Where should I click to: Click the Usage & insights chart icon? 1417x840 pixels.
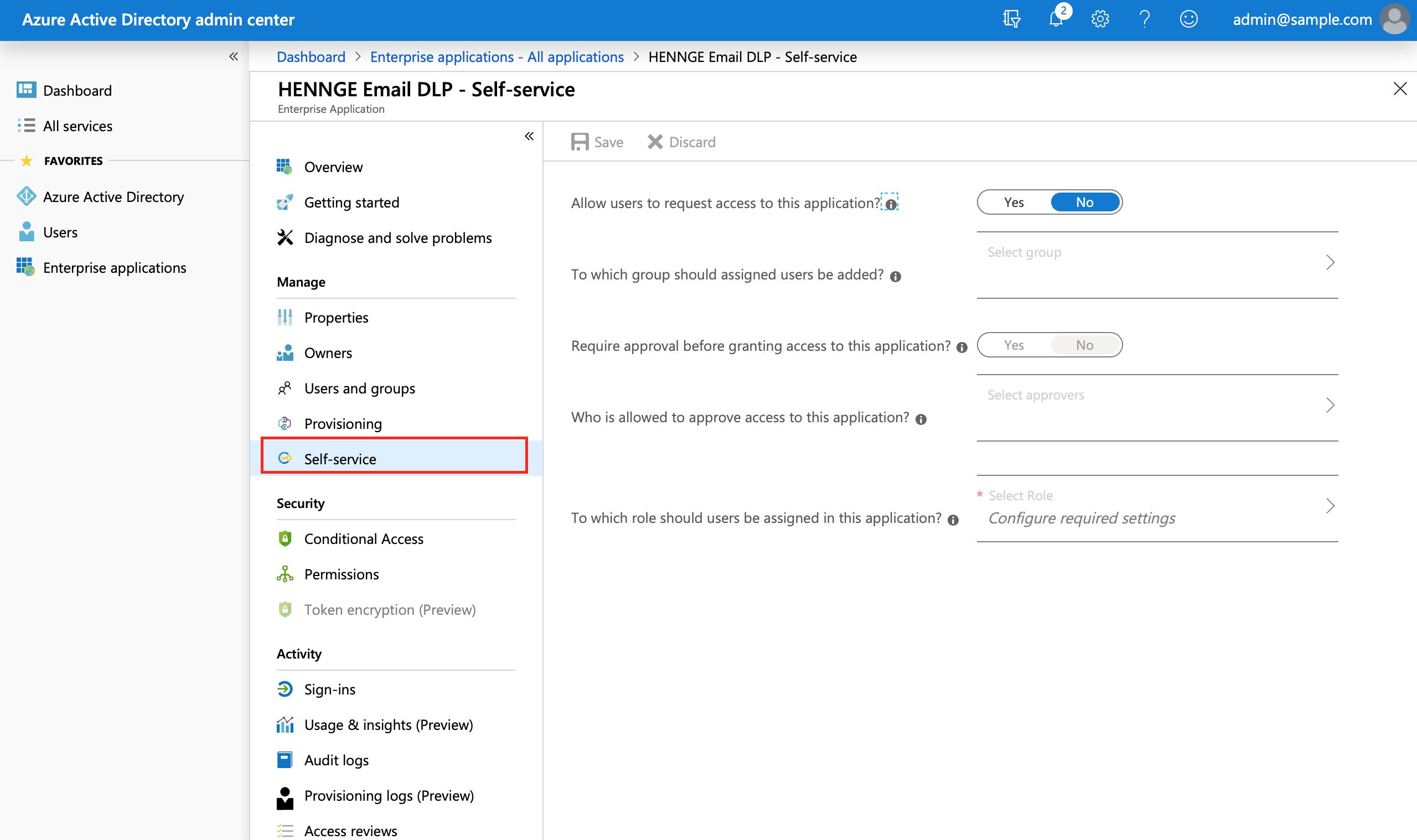pyautogui.click(x=285, y=724)
